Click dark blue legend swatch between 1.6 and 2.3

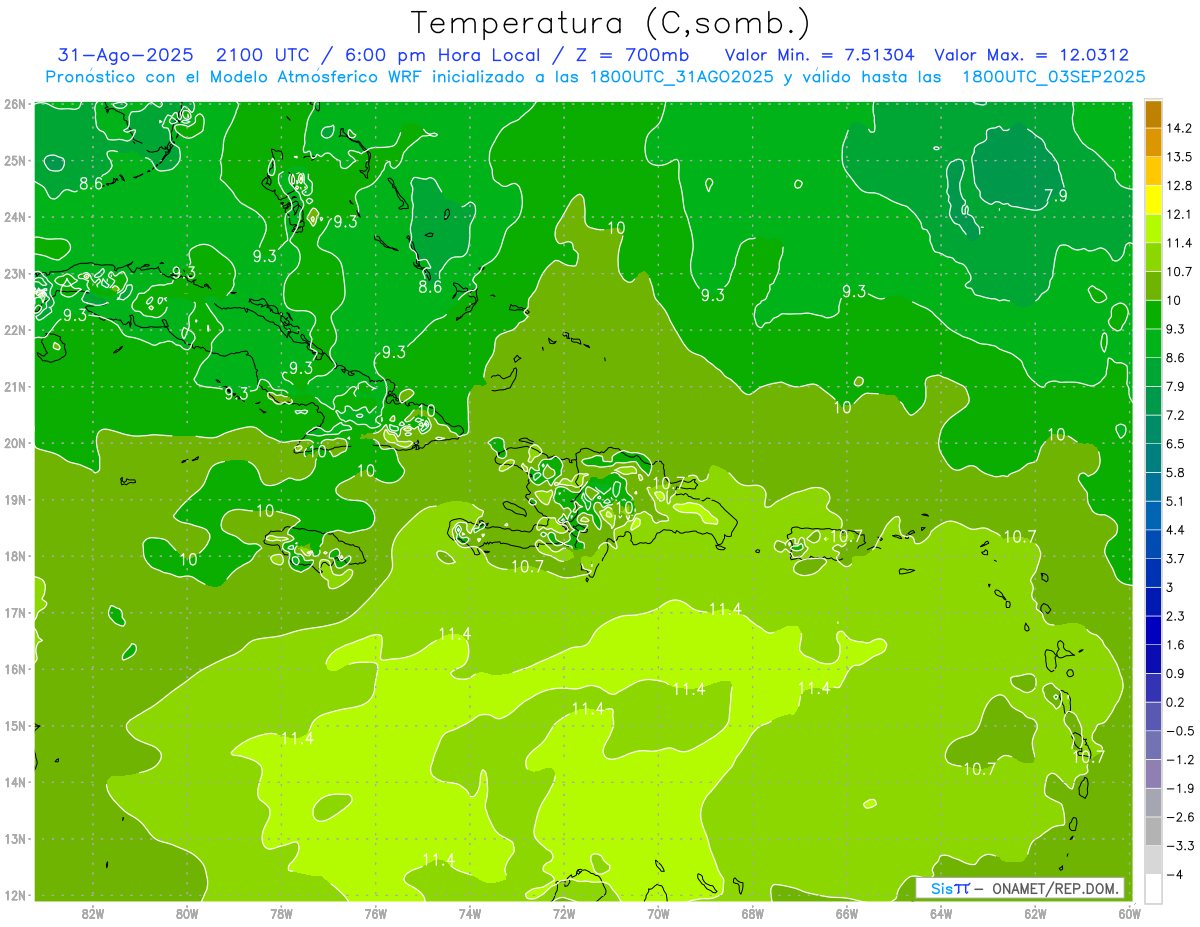(x=1153, y=630)
